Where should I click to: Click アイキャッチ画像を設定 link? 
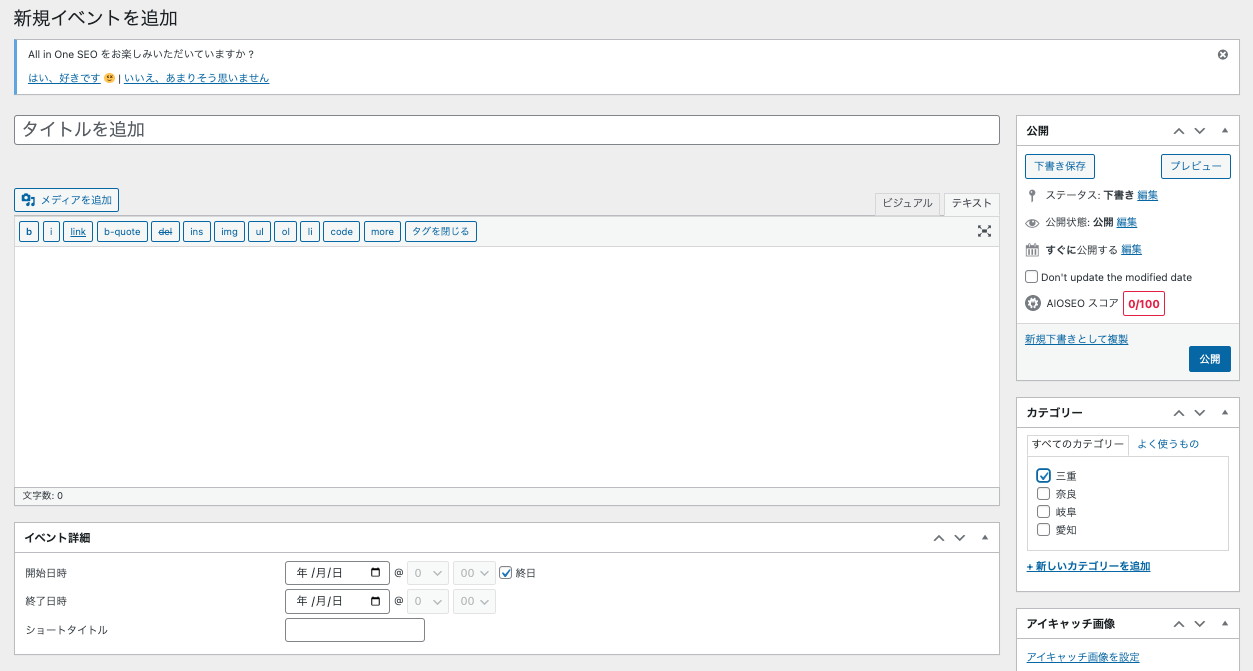pos(1083,657)
